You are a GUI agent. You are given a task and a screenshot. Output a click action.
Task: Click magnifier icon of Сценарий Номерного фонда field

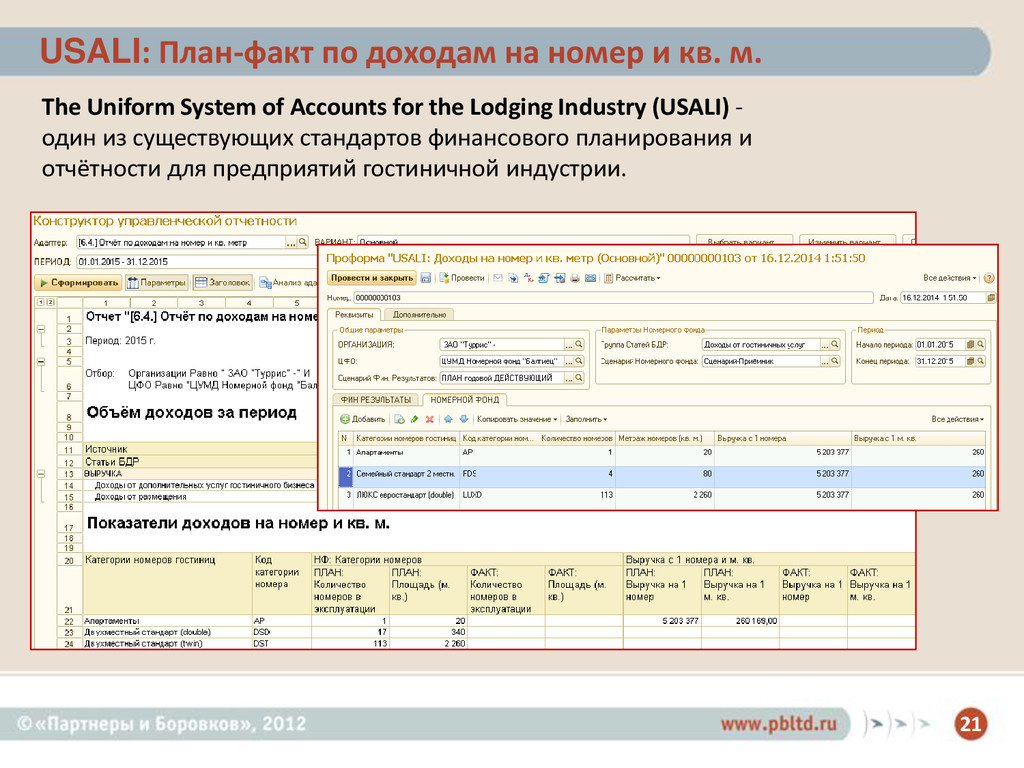[x=835, y=361]
